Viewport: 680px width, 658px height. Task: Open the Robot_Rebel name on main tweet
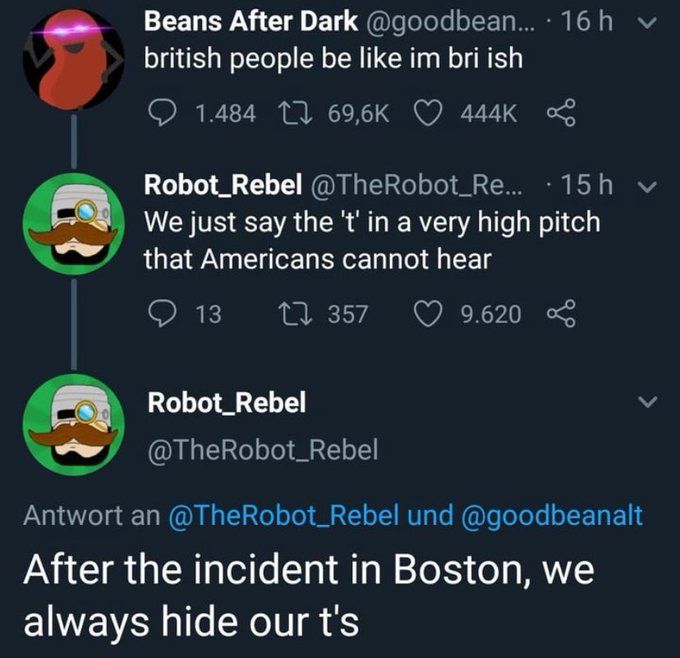[227, 403]
